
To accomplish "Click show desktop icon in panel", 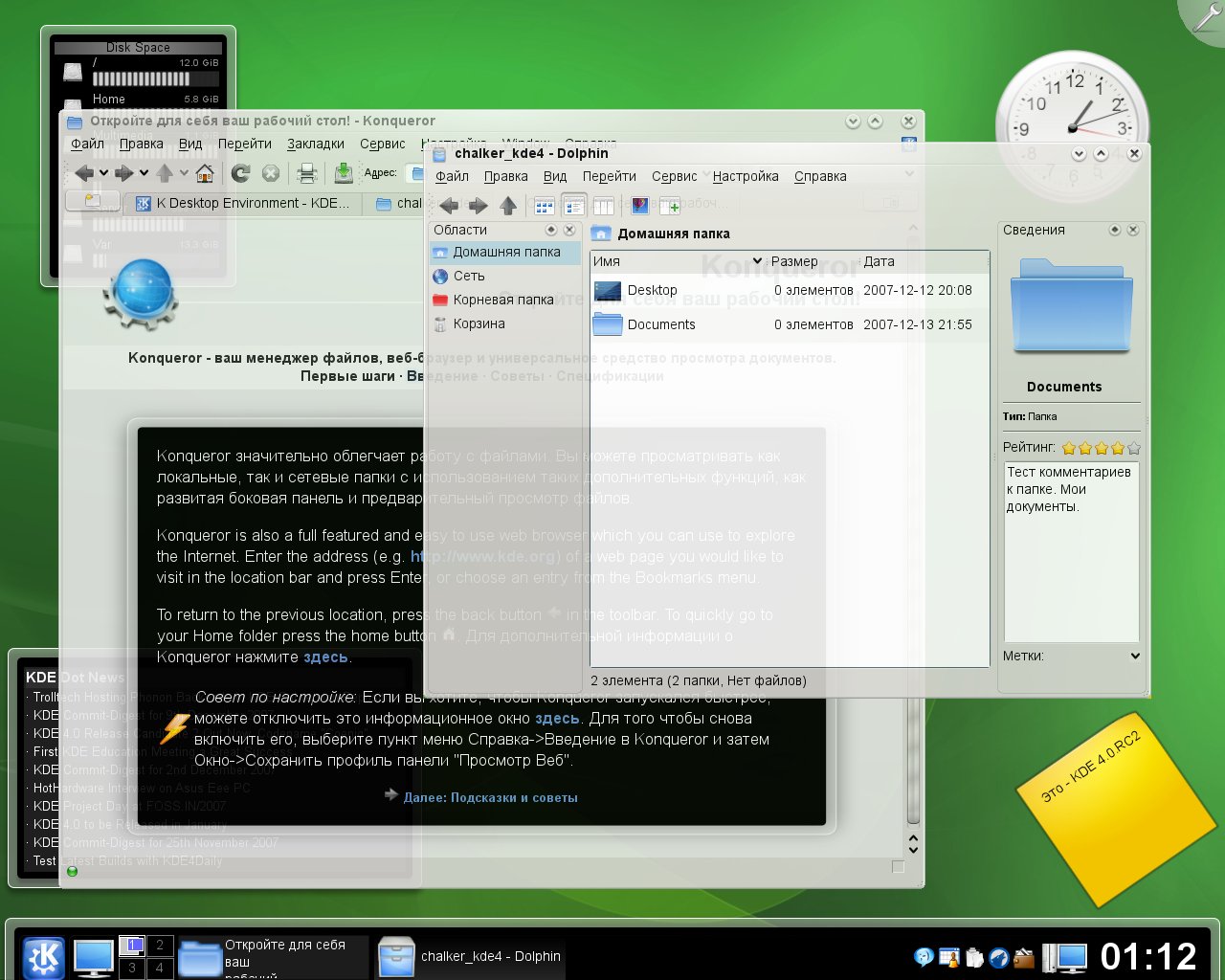I will (94, 957).
